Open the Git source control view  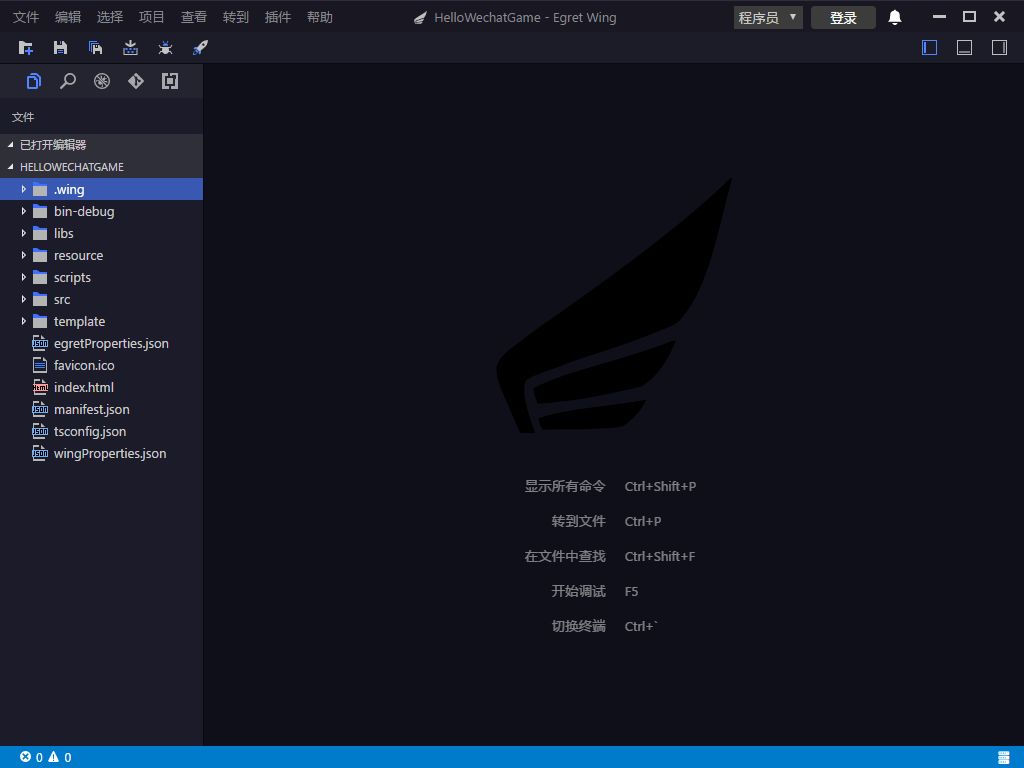tap(136, 81)
